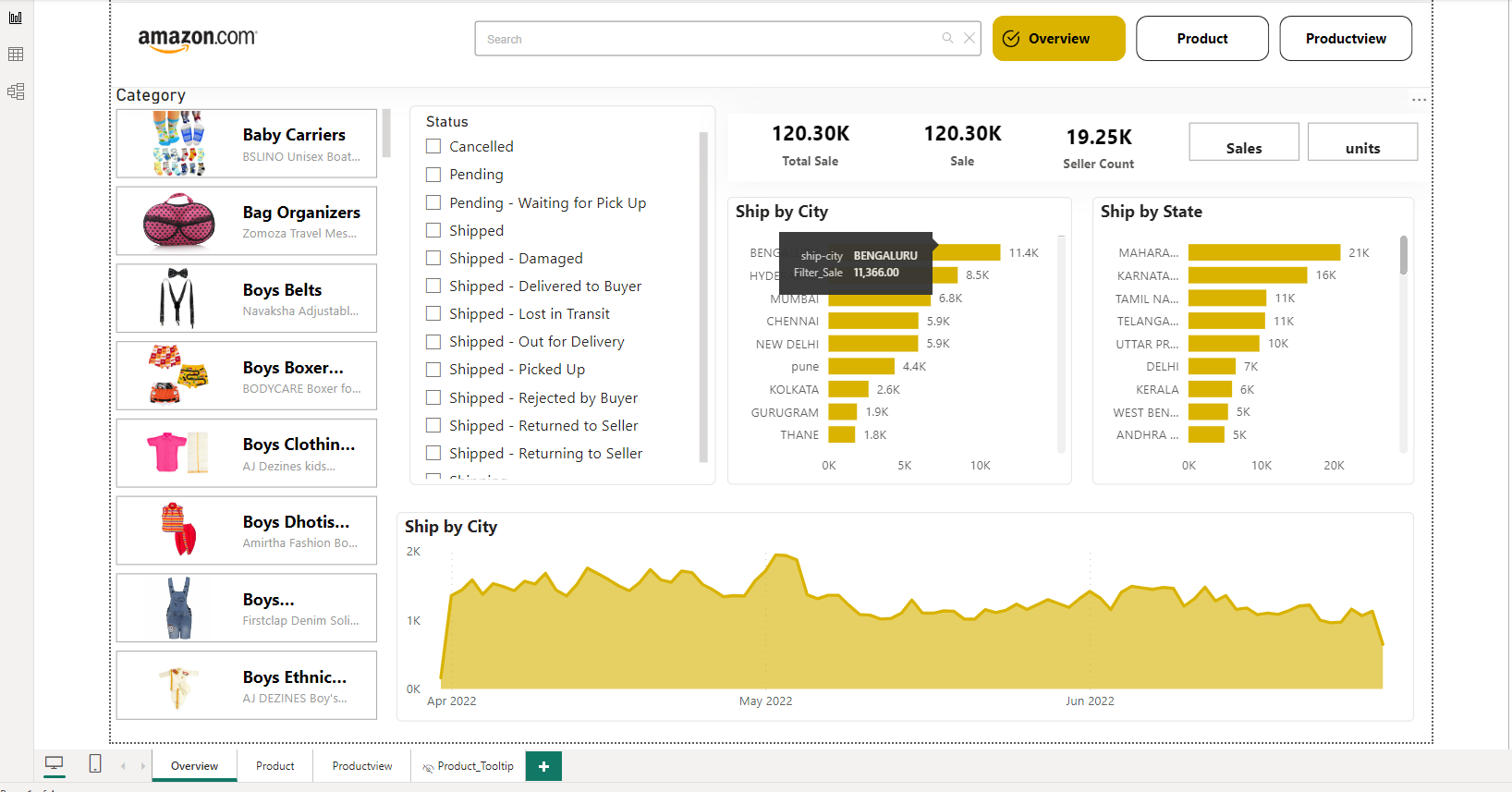Click the search magnifier icon
This screenshot has width=1512, height=792.
(947, 38)
